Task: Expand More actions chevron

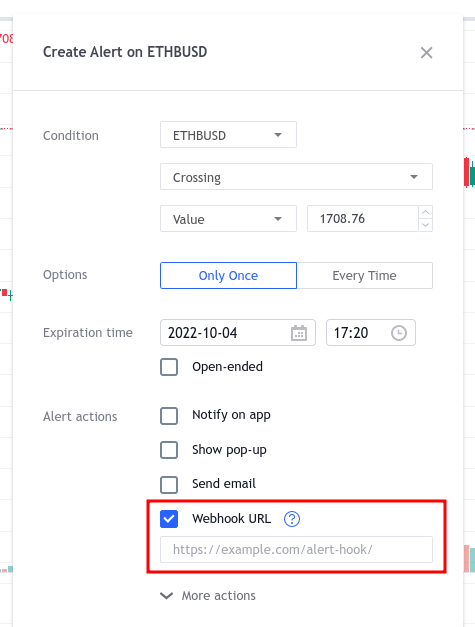Action: [166, 596]
